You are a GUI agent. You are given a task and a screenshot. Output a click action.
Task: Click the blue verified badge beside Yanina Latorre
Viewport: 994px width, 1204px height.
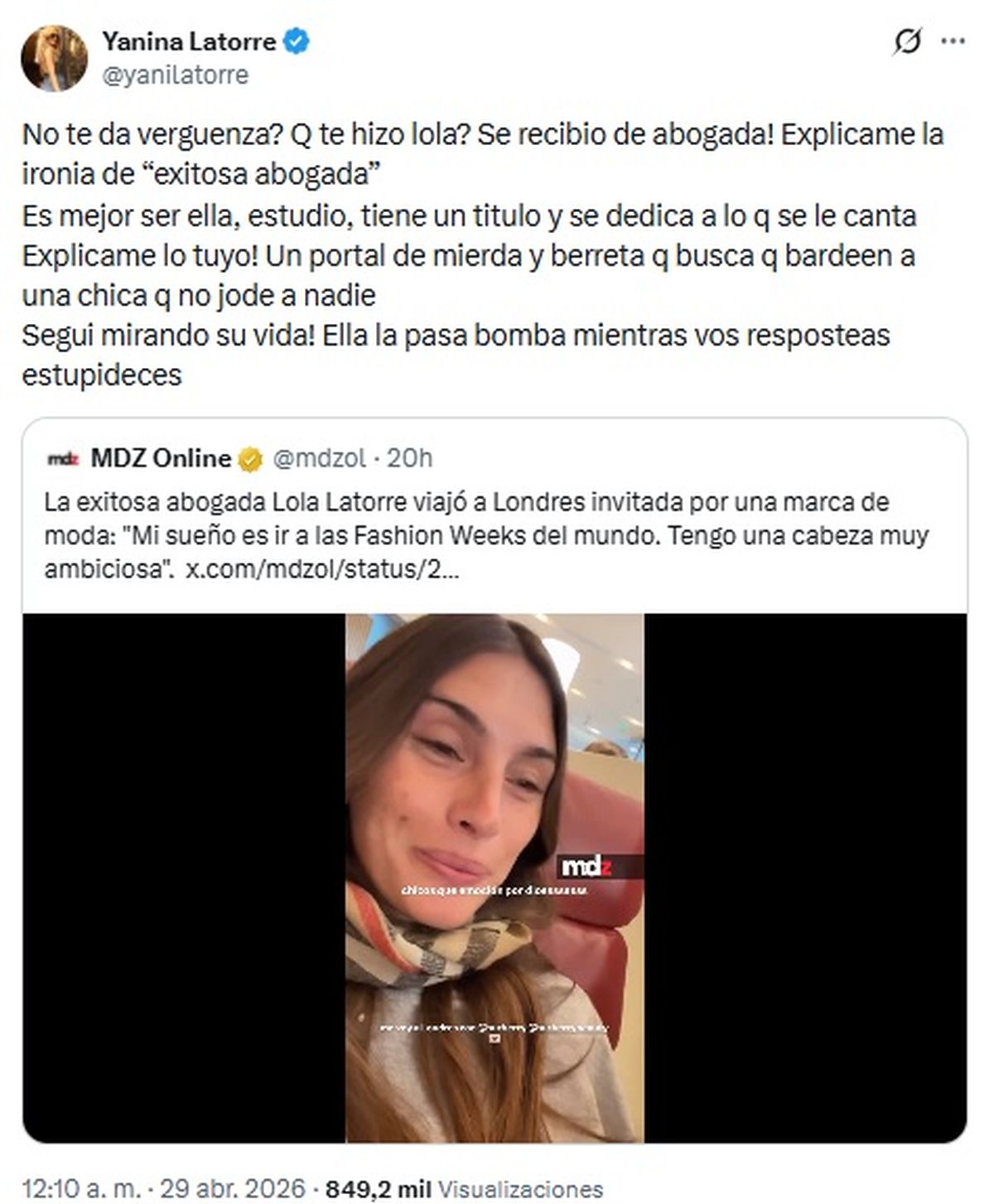point(297,41)
